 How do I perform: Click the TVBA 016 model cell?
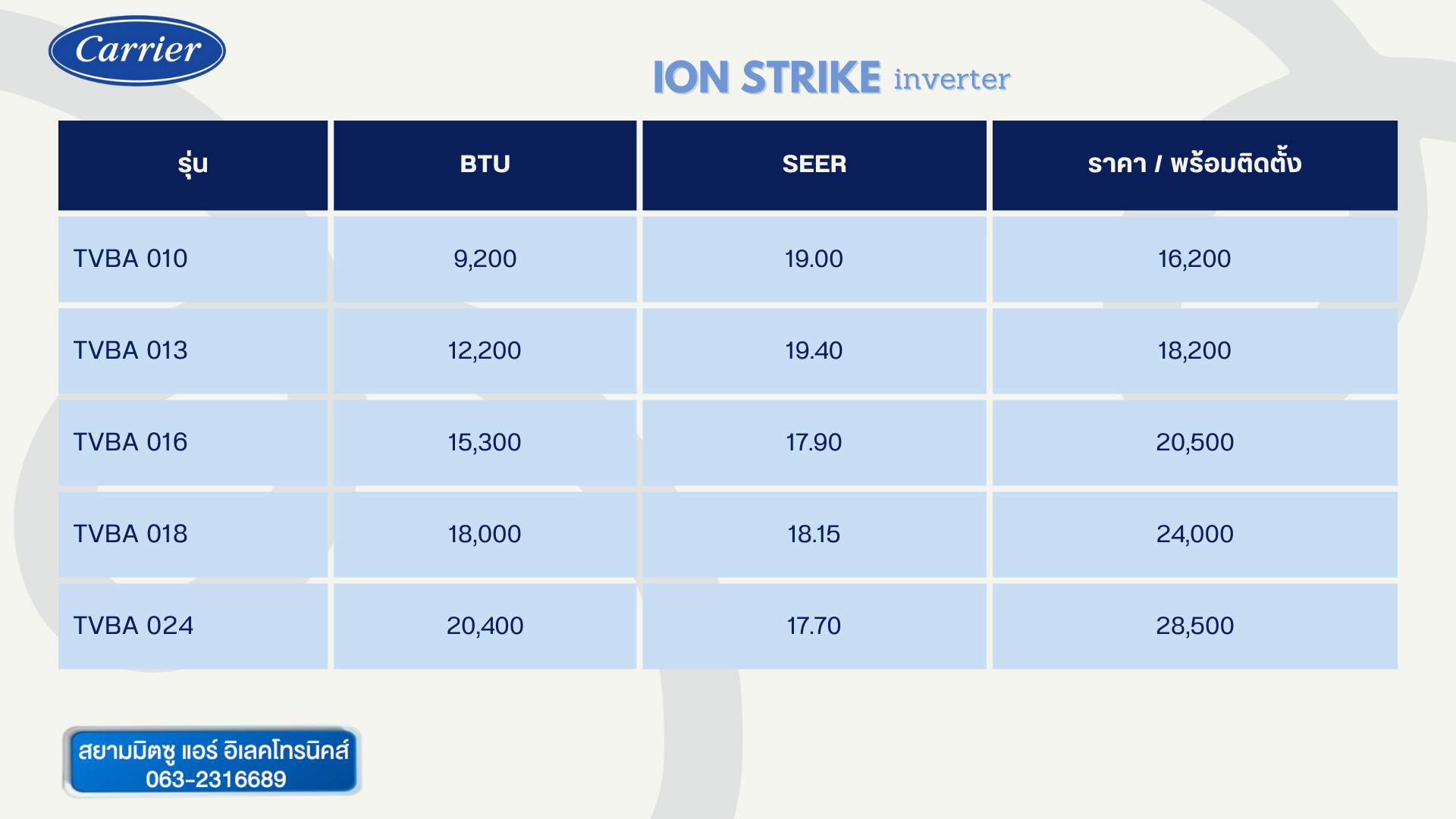pos(193,442)
